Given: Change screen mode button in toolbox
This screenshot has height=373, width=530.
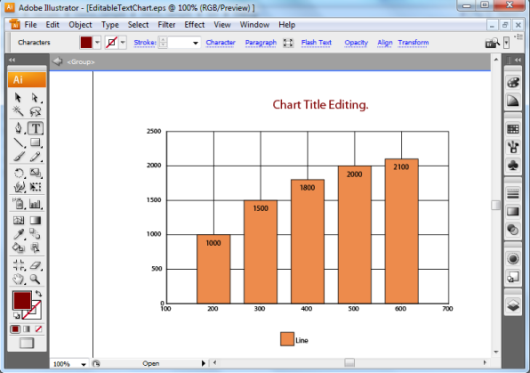Looking at the screenshot, I should click(27, 343).
